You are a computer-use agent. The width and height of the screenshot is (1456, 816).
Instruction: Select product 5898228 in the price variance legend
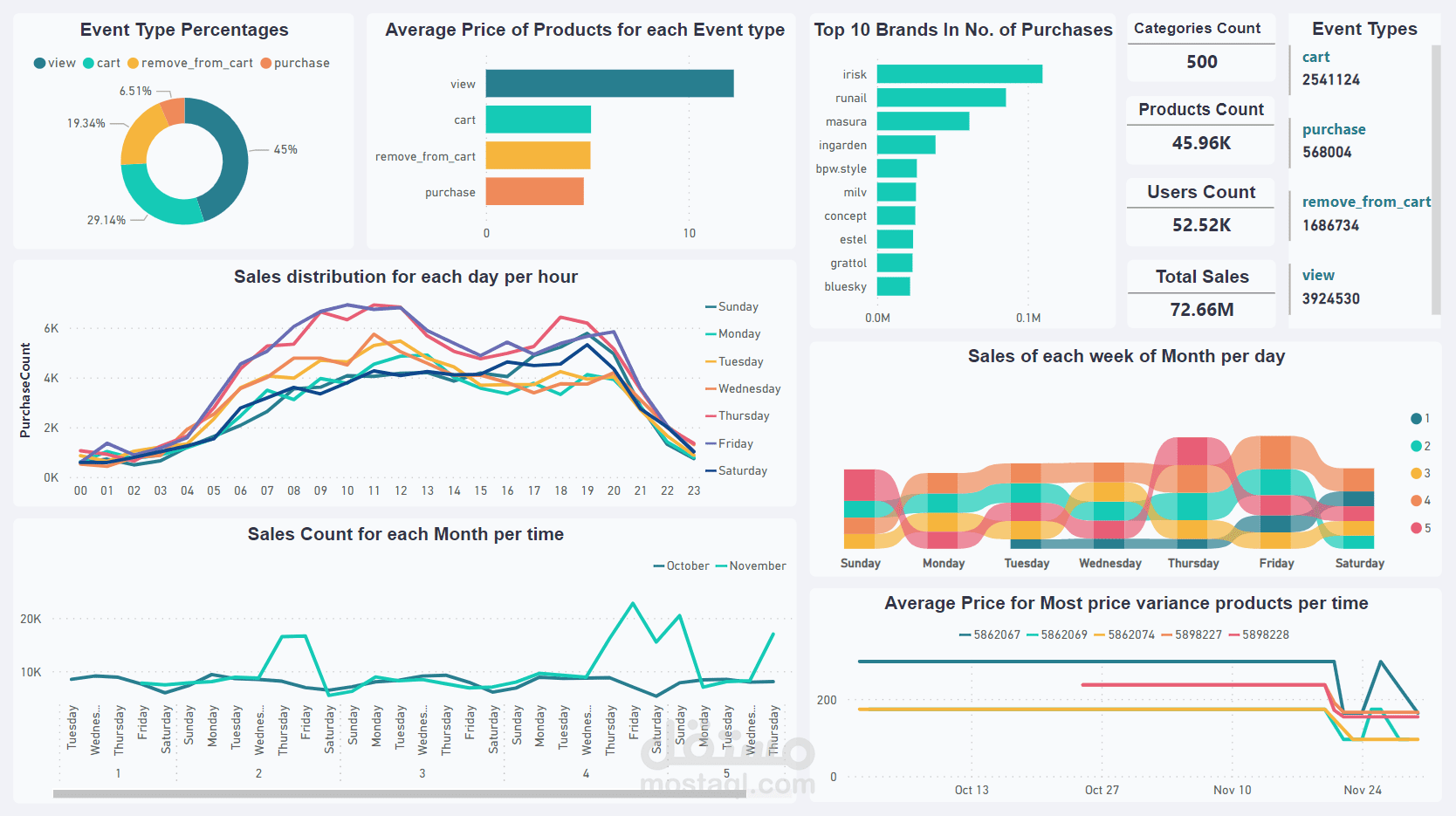(x=1259, y=634)
